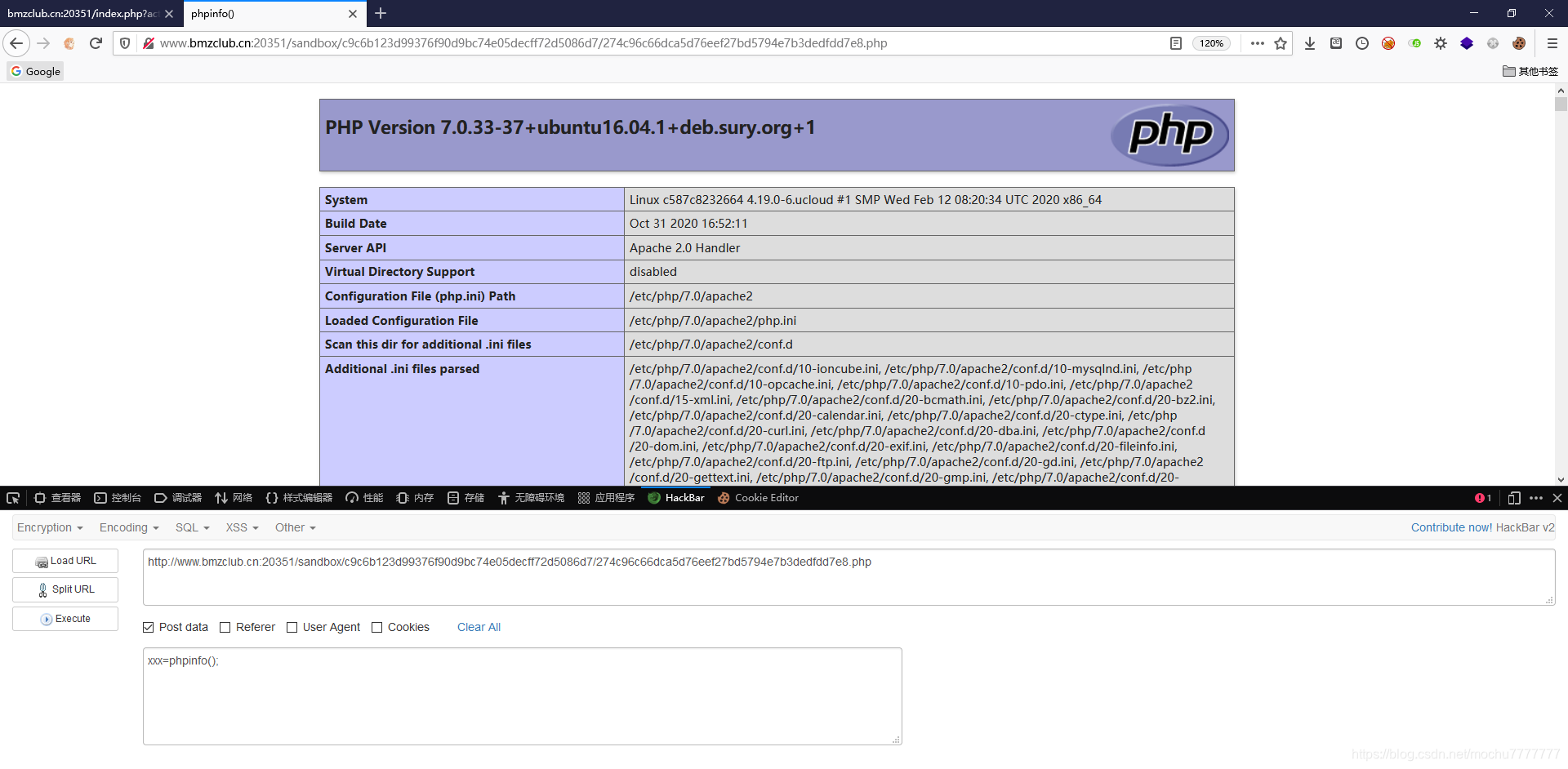Activate the devtools element picker
The width and height of the screenshot is (1568, 769).
[13, 498]
